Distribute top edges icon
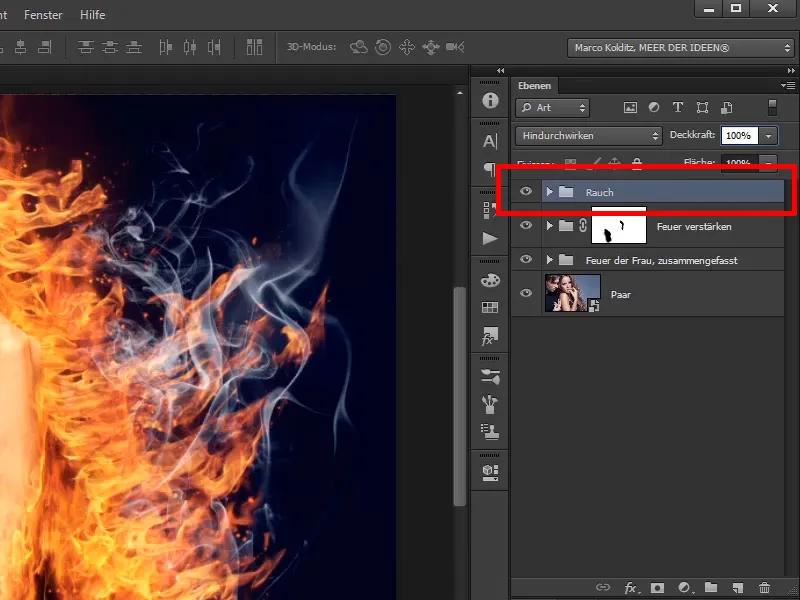The image size is (800, 600). click(x=86, y=47)
